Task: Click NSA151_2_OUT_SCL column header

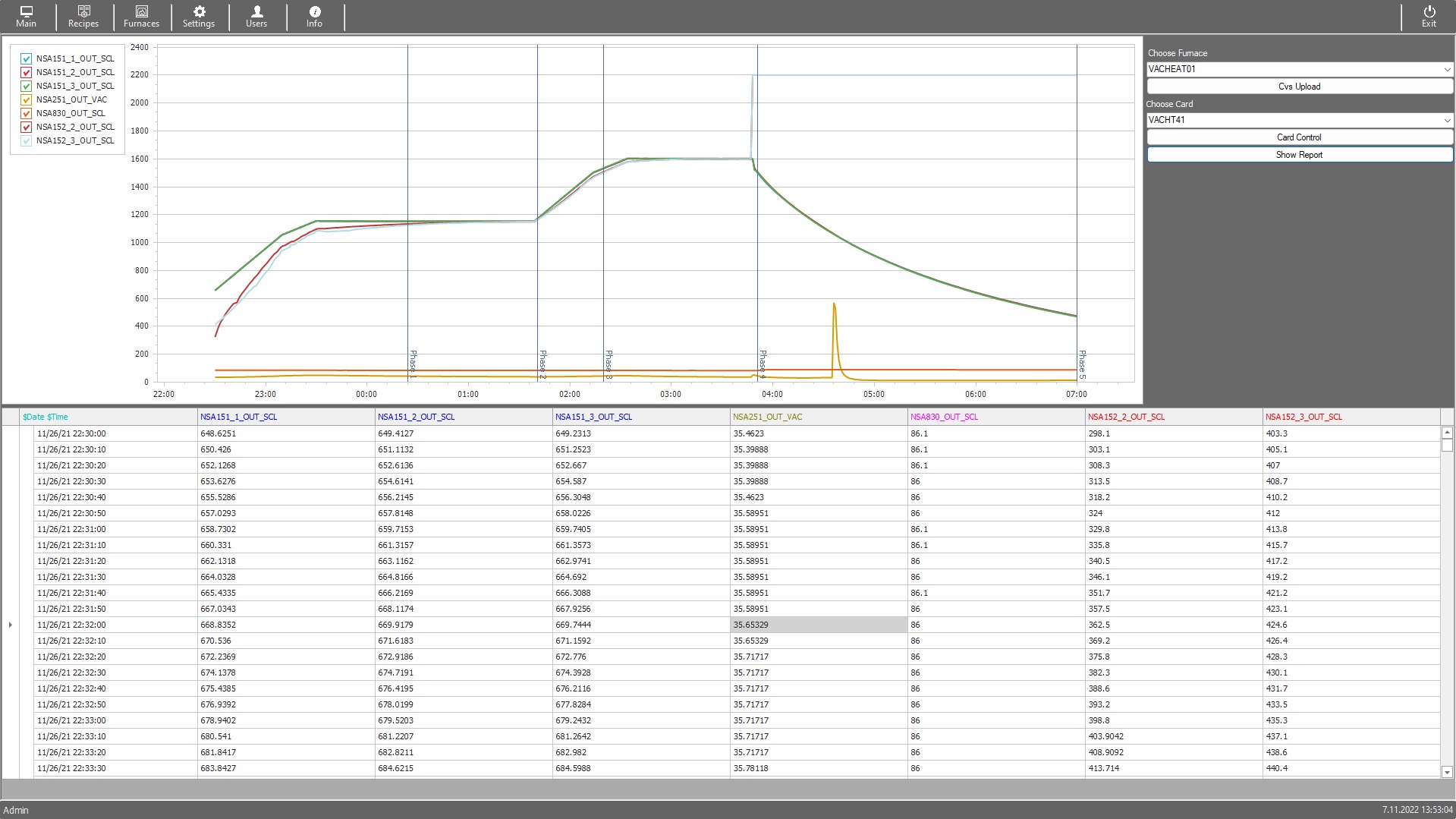Action: [x=464, y=417]
